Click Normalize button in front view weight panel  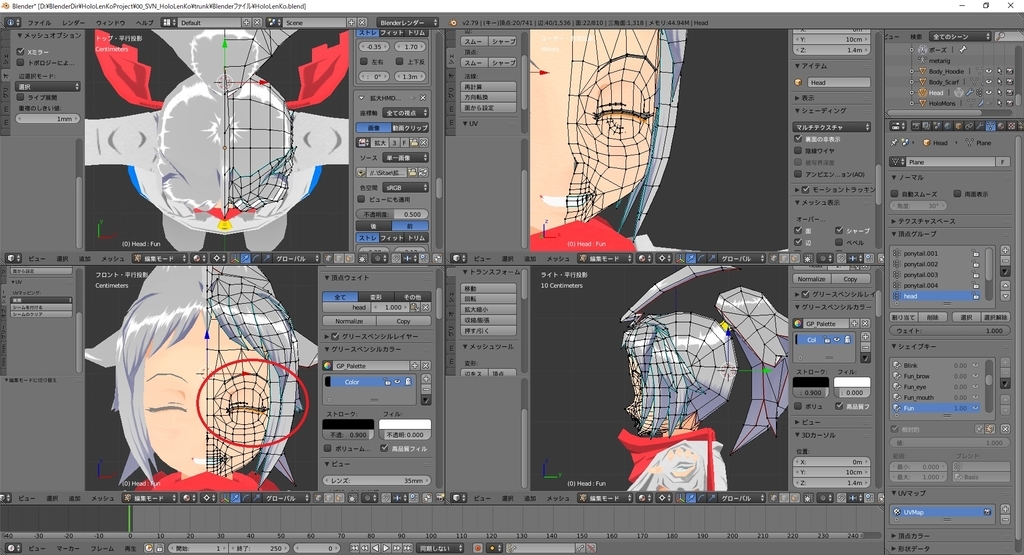tap(349, 321)
